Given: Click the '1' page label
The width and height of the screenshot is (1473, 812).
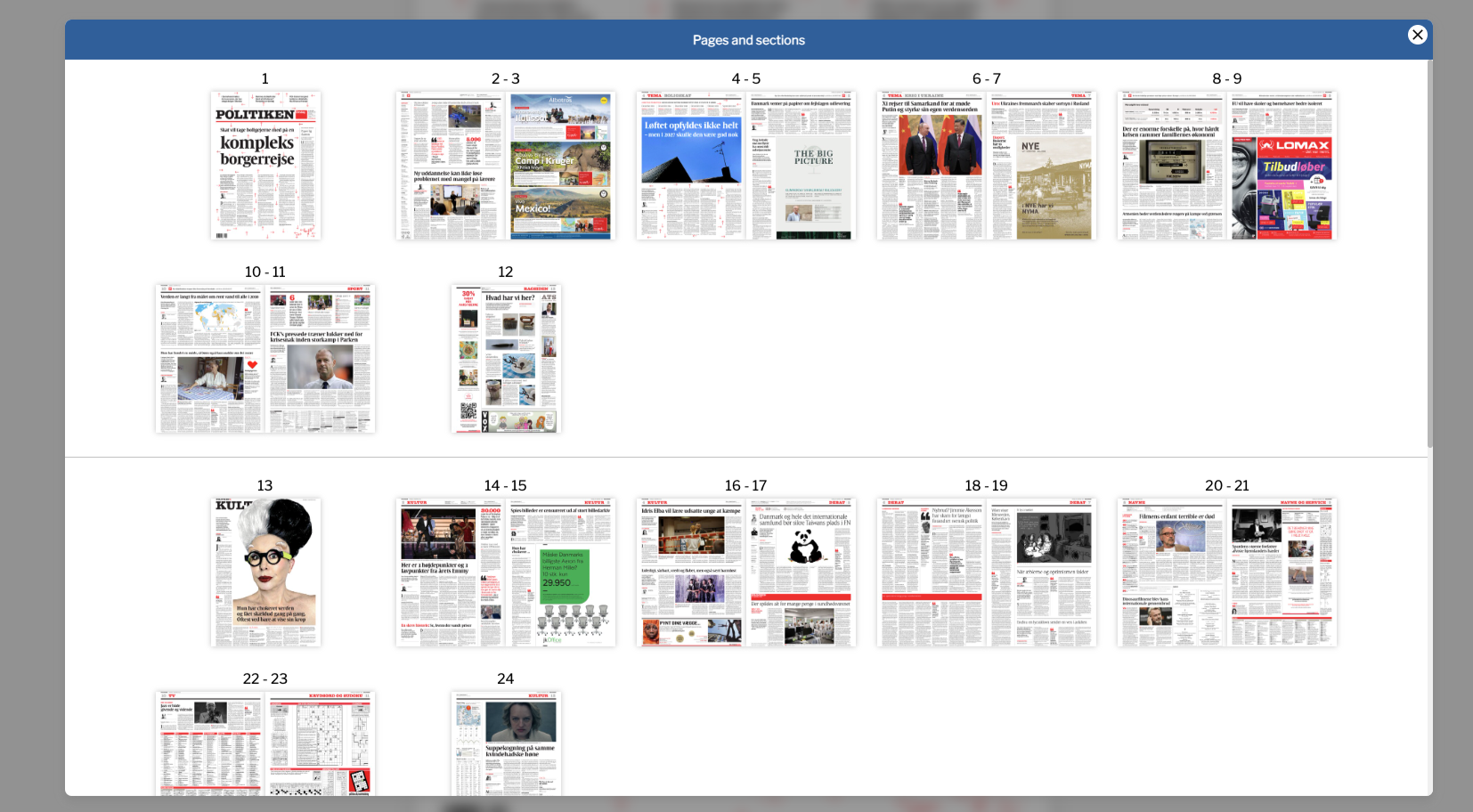Looking at the screenshot, I should [265, 79].
